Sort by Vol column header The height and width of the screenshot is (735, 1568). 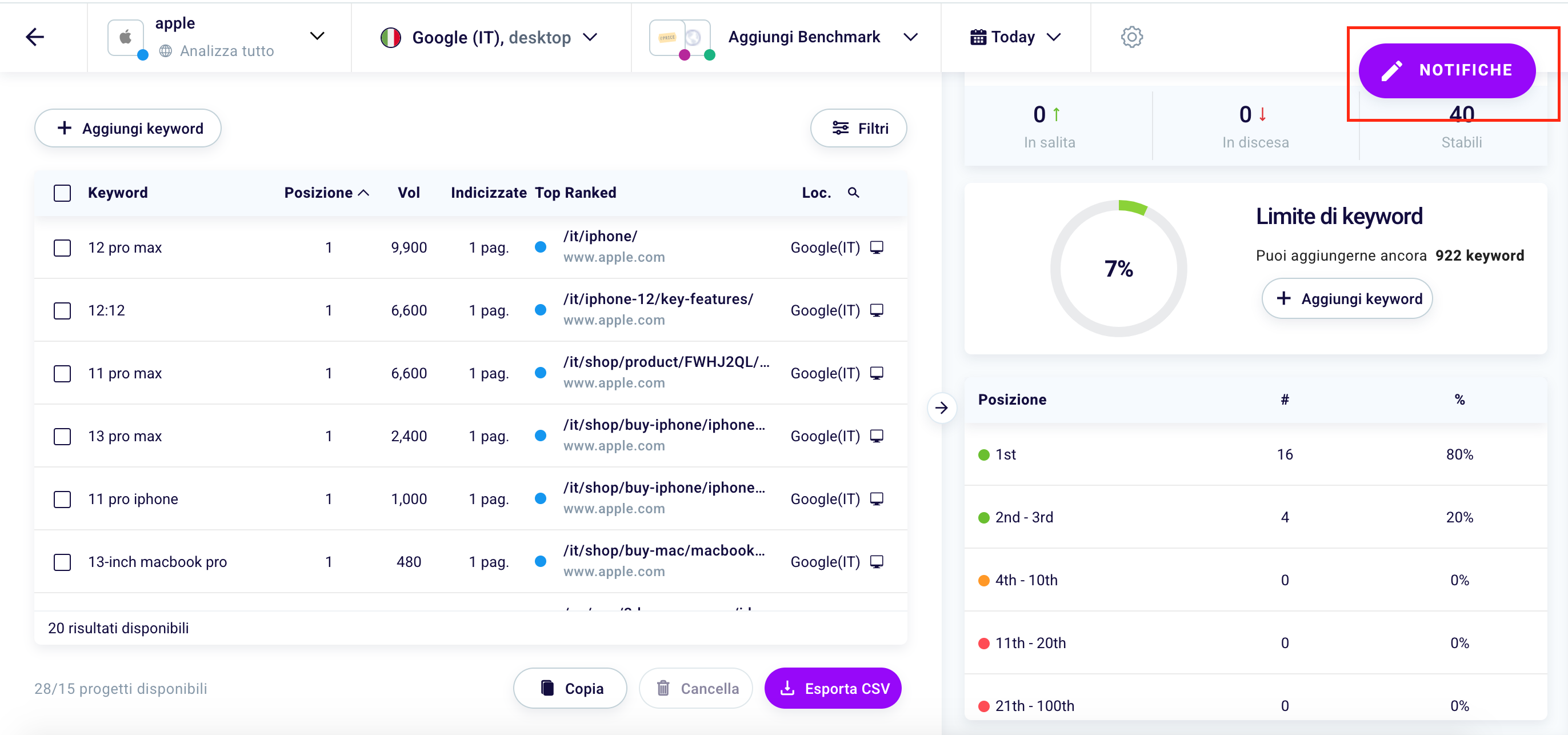click(x=409, y=193)
